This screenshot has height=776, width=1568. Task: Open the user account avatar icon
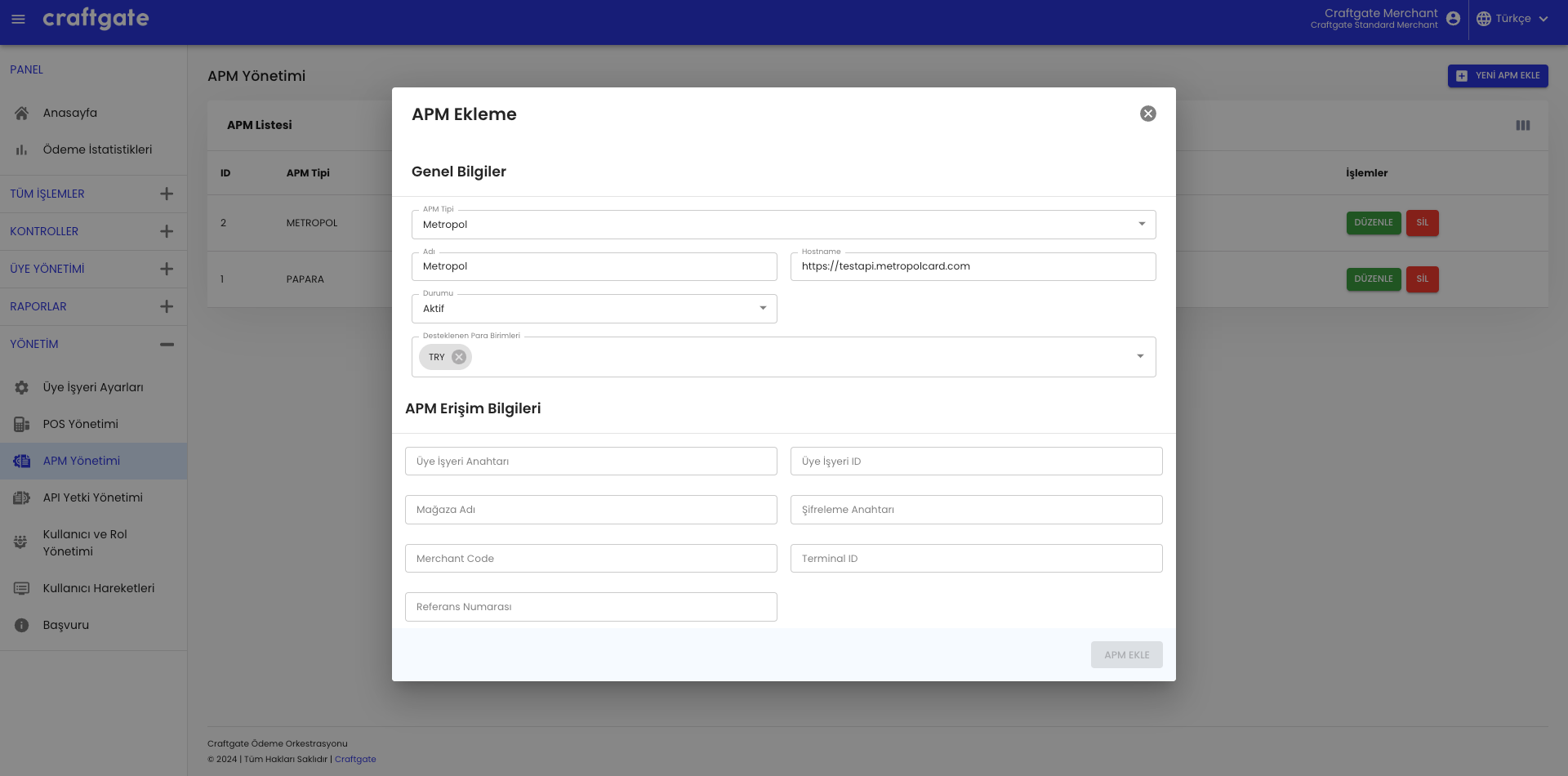pyautogui.click(x=1453, y=19)
